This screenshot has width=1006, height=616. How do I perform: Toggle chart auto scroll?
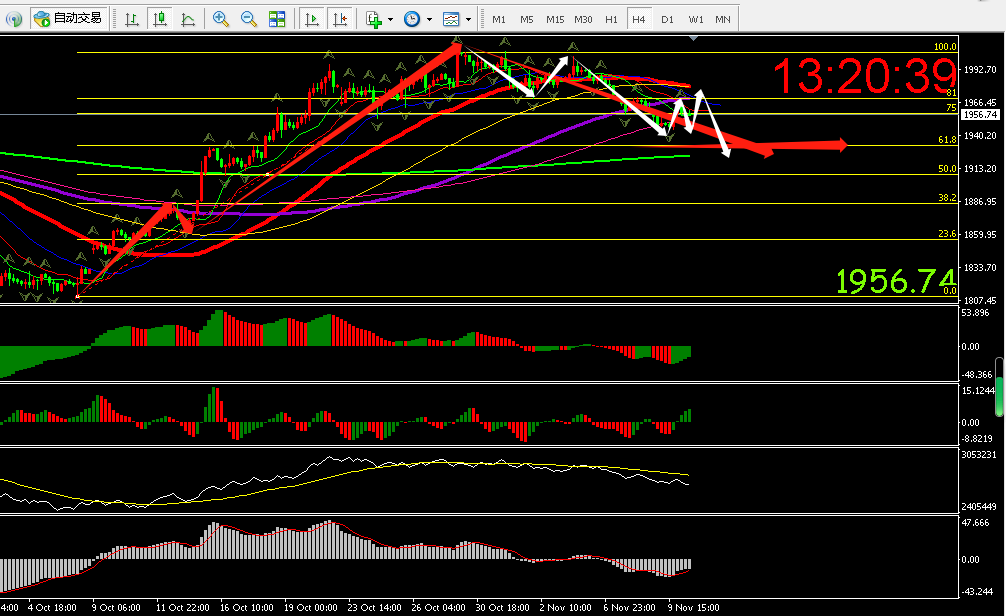pyautogui.click(x=312, y=19)
